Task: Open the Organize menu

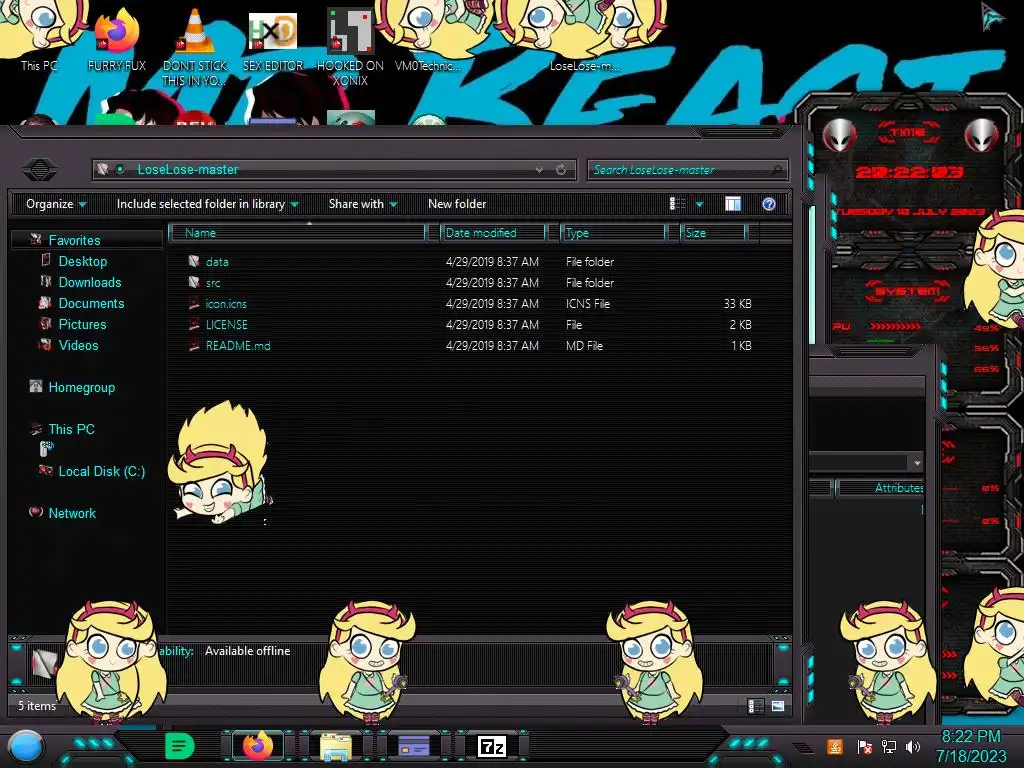Action: tap(56, 204)
